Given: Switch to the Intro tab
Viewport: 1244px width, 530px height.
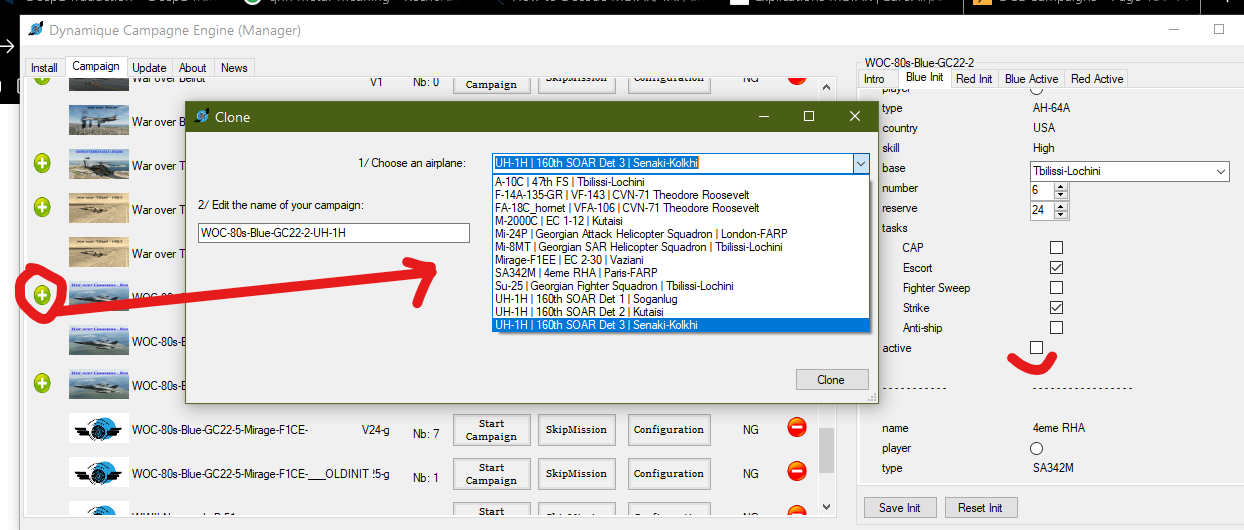Looking at the screenshot, I should (874, 78).
